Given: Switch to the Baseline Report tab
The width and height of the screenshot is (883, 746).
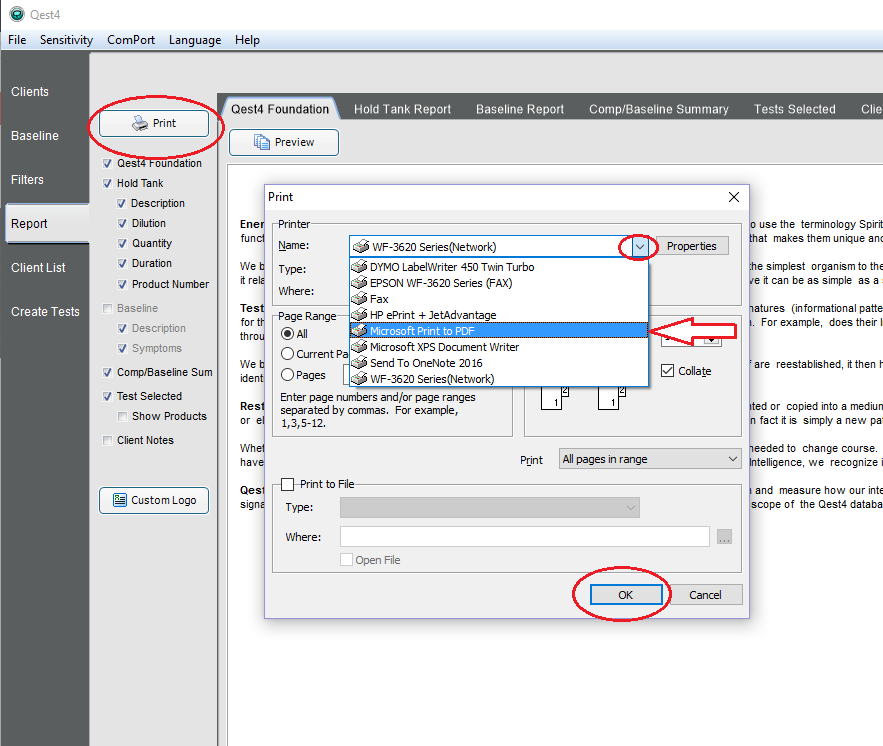Looking at the screenshot, I should click(x=520, y=109).
